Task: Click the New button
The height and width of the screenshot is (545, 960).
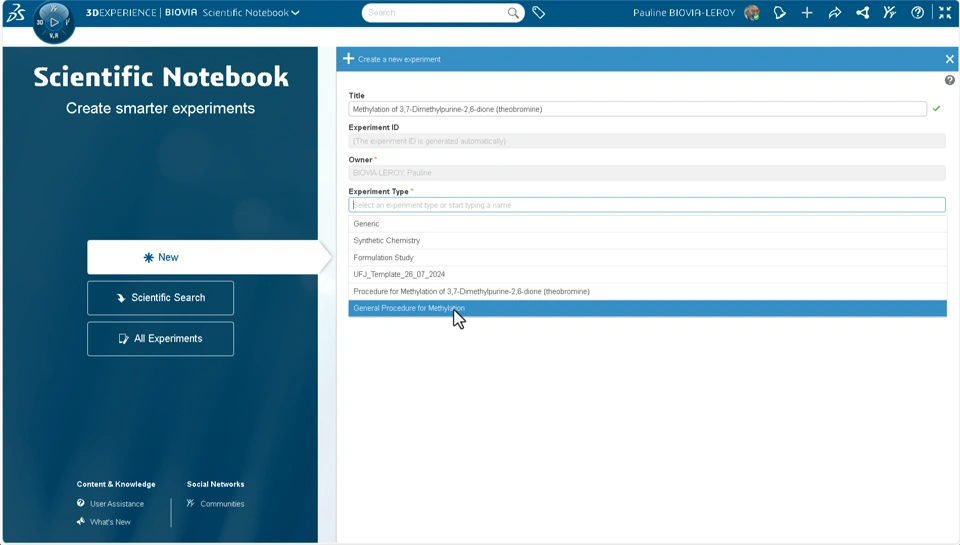Action: point(203,257)
